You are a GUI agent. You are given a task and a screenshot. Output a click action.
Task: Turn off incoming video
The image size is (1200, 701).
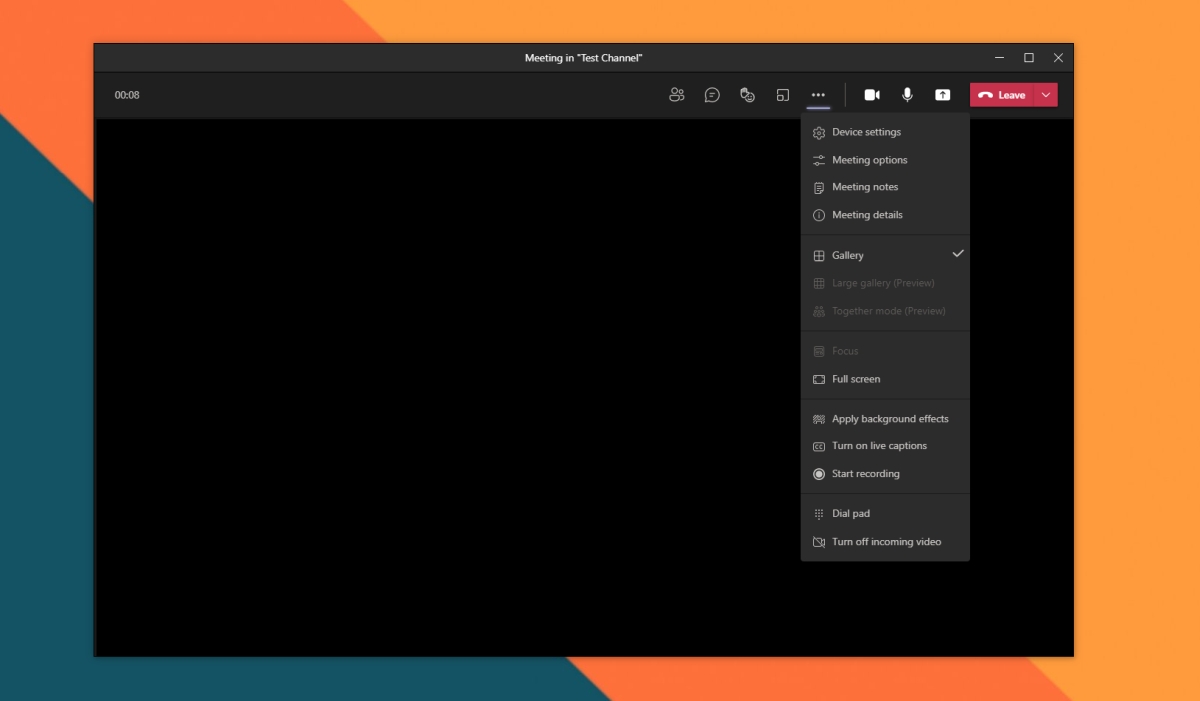pyautogui.click(x=885, y=542)
